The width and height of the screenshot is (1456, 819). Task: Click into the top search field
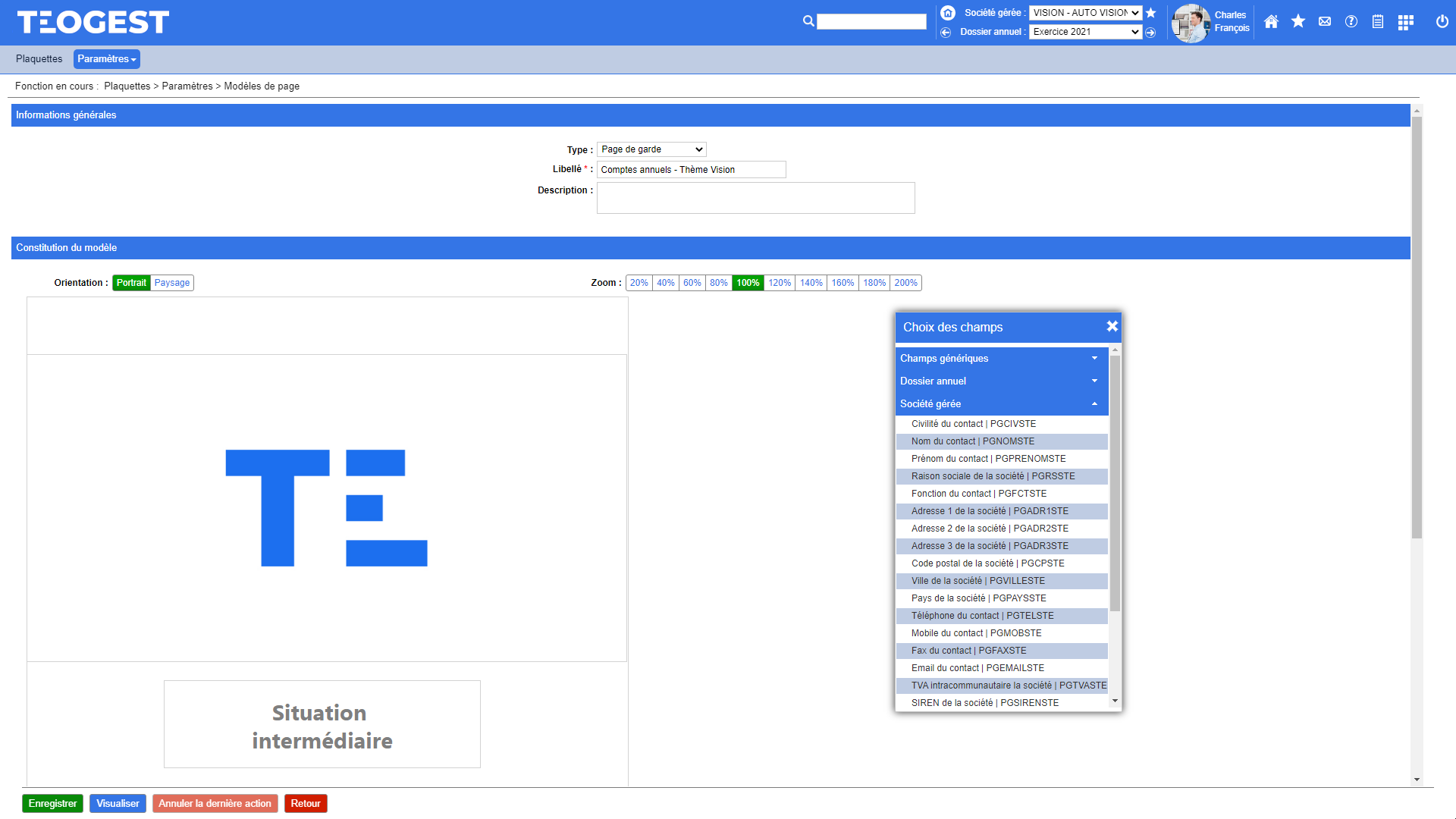pos(871,22)
